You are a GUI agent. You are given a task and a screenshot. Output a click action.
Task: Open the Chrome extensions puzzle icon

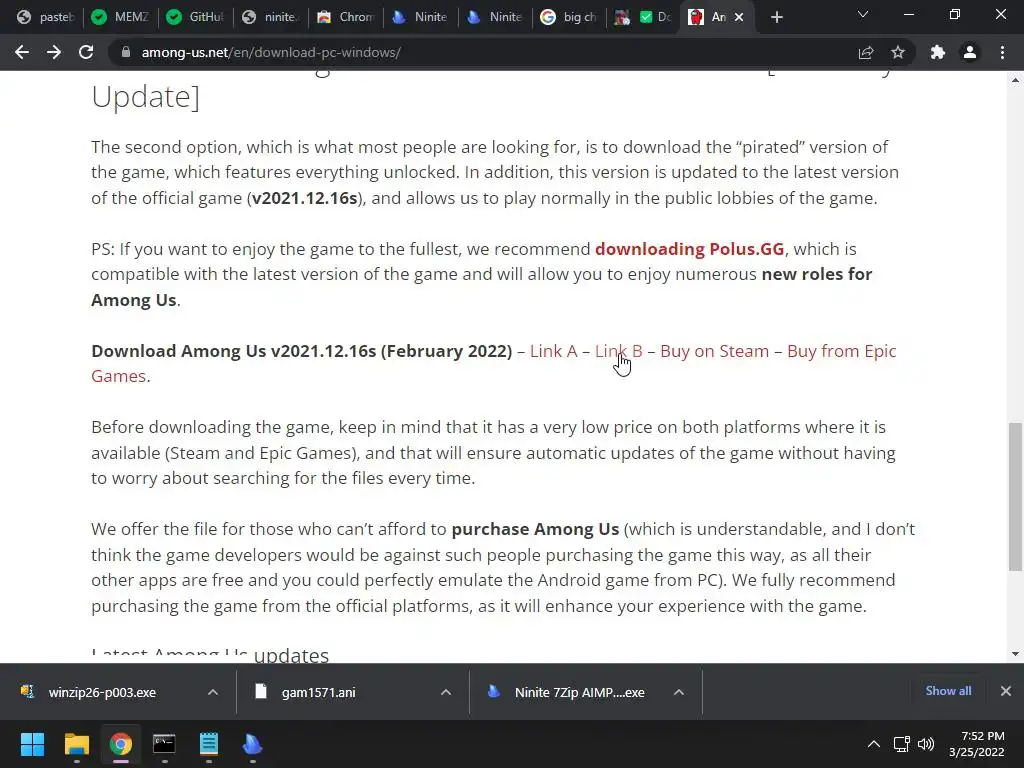click(938, 52)
